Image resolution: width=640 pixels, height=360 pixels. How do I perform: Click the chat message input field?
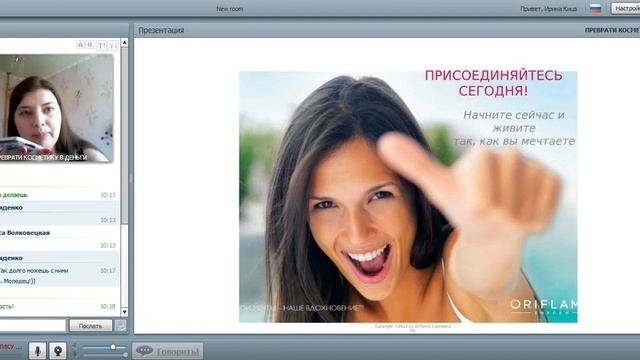[x=33, y=326]
